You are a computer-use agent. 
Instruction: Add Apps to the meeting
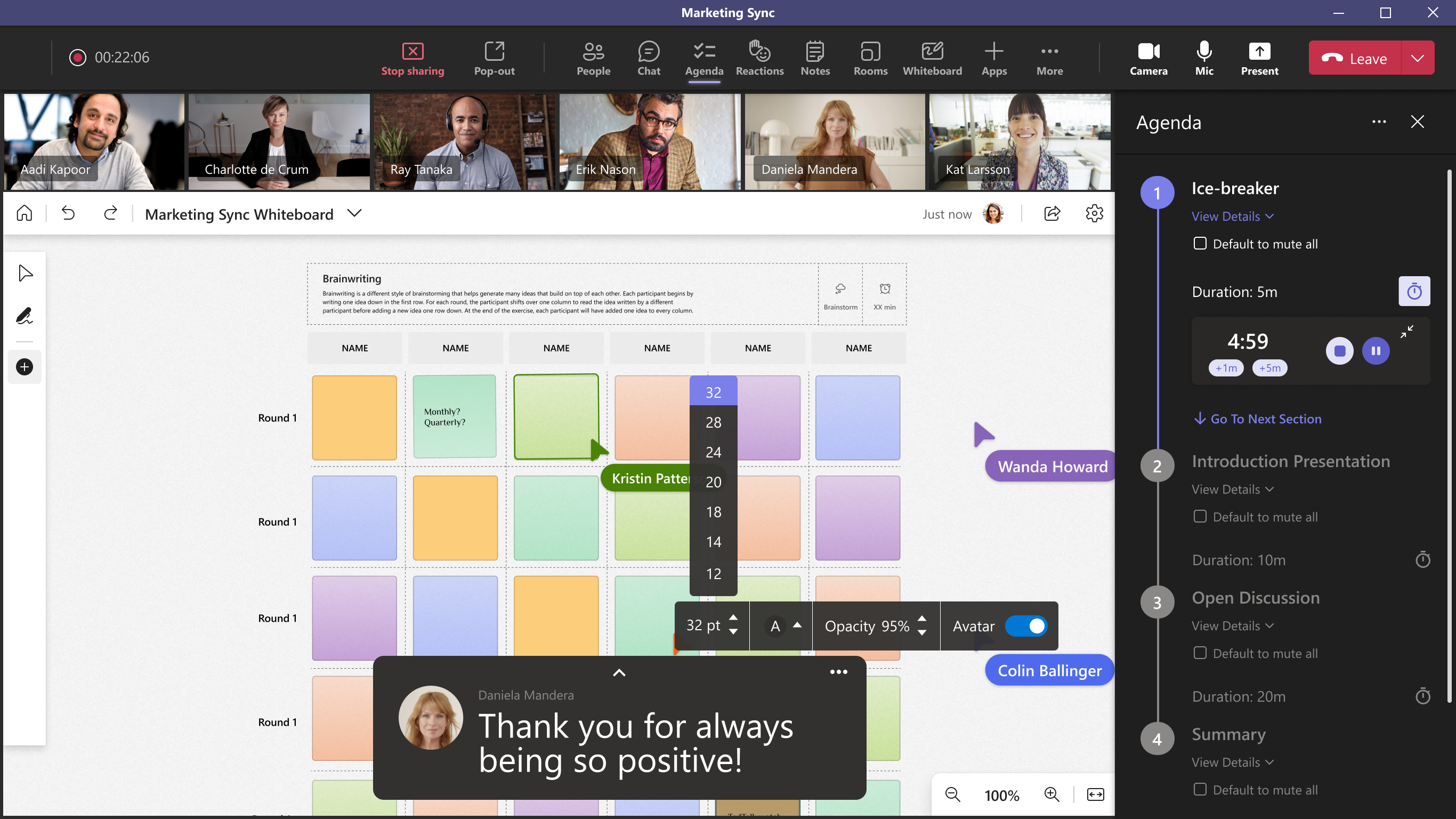(993, 58)
